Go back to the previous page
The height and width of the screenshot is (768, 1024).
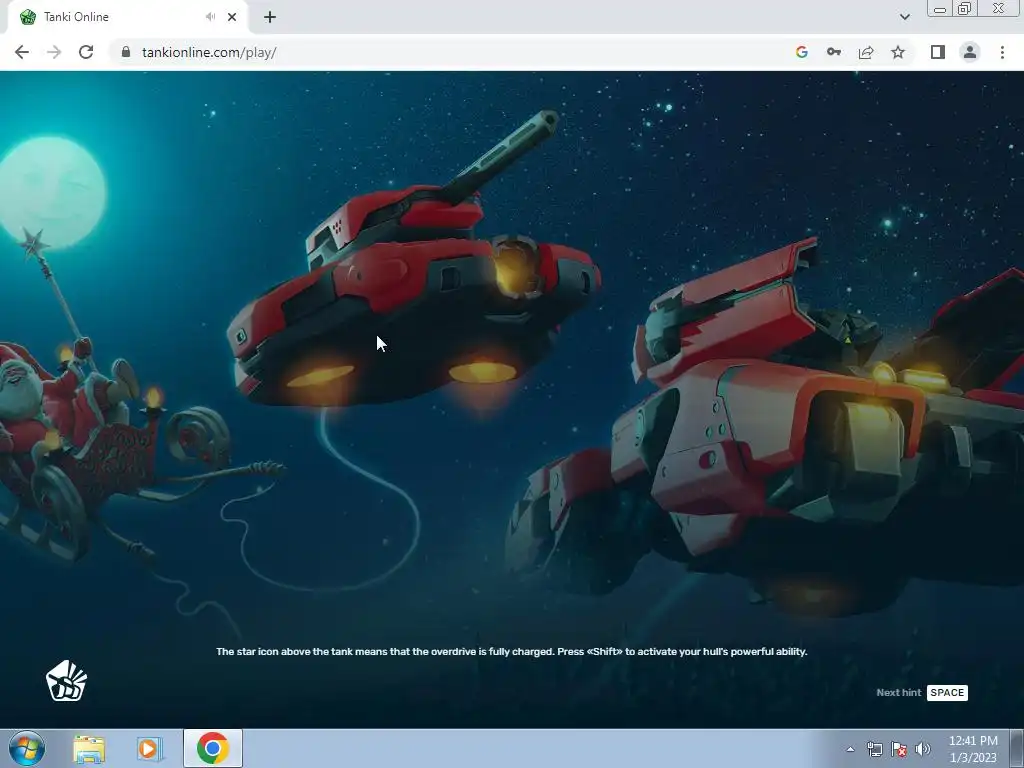[x=22, y=52]
